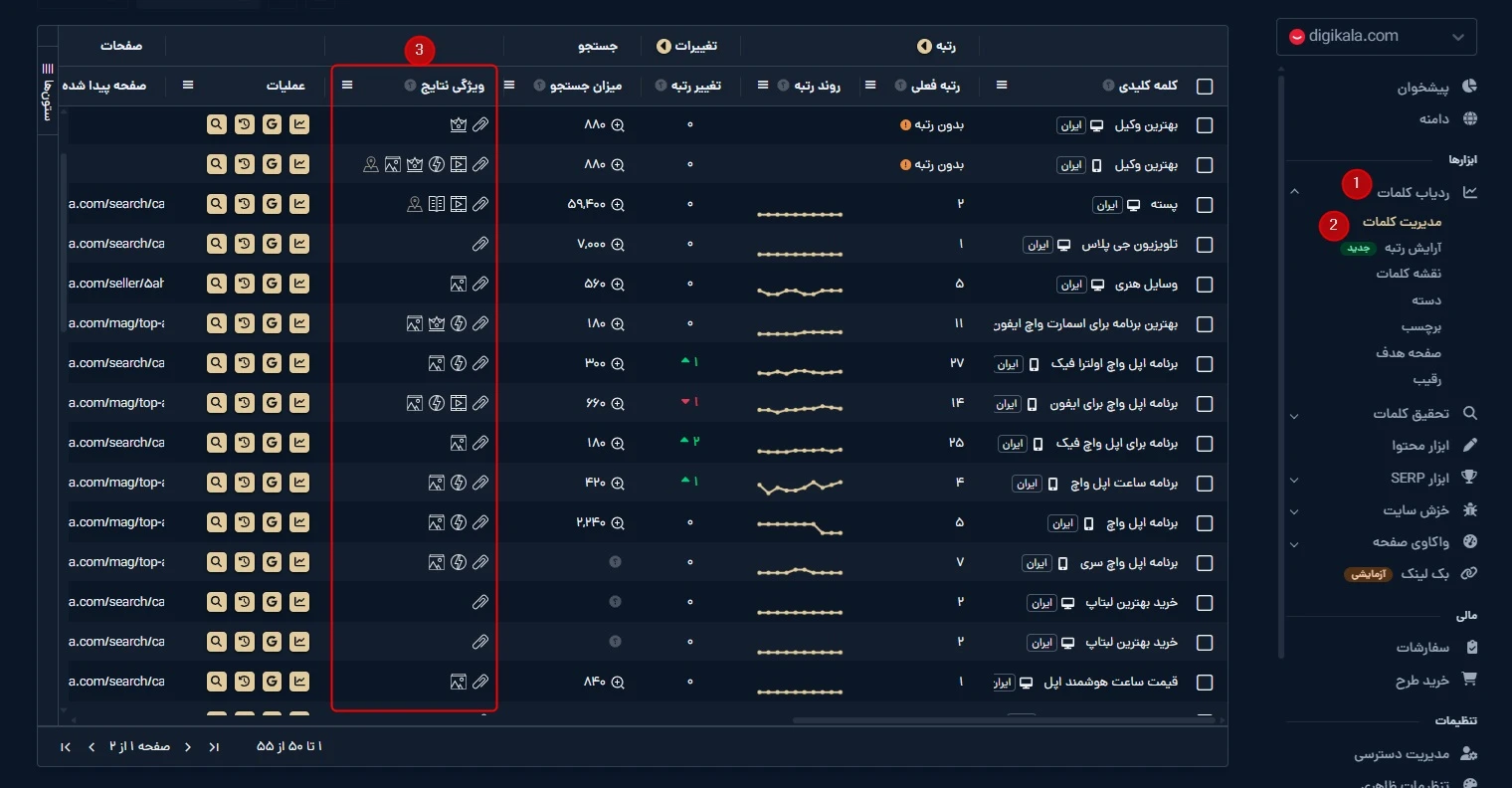Click paperclip icon in تلویزیون جی پلاس row

coord(480,244)
